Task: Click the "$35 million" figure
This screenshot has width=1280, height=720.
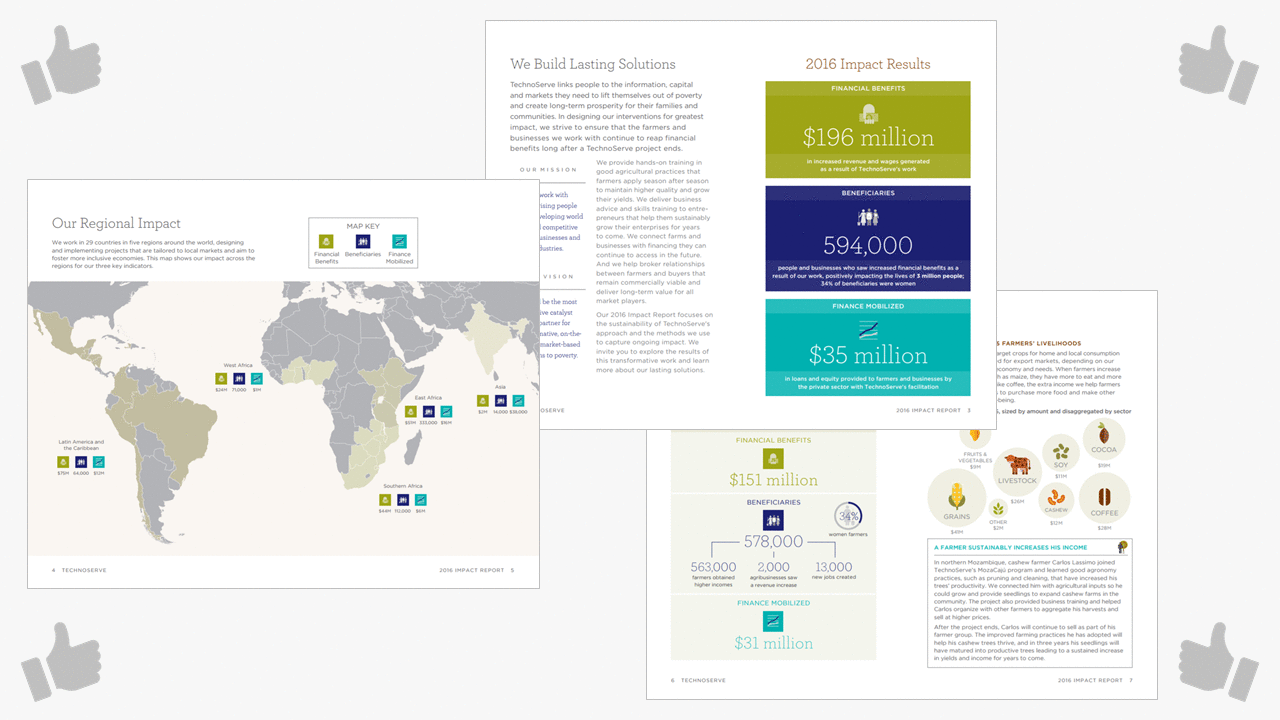Action: coord(868,355)
